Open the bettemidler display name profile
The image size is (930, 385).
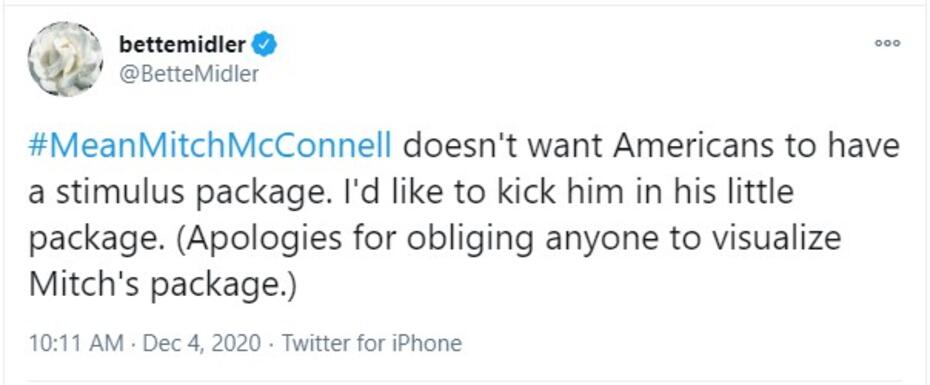[x=182, y=43]
